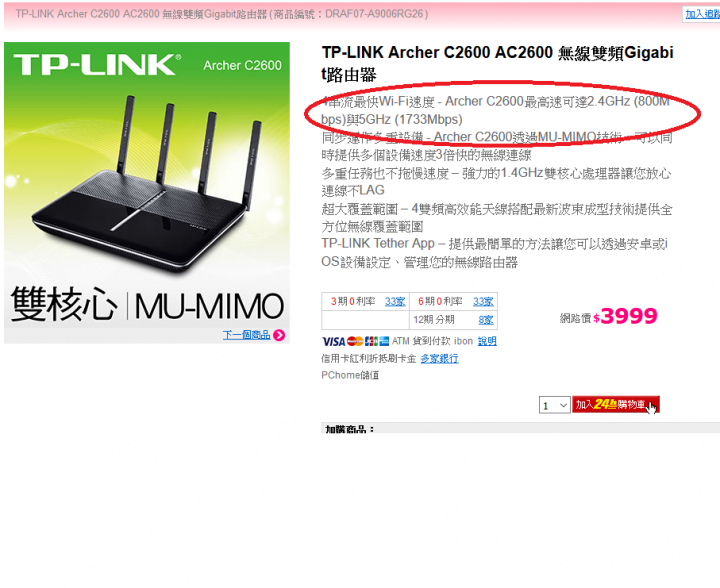Click the pink arrow next-product icon
This screenshot has height=588, width=720.
point(279,335)
